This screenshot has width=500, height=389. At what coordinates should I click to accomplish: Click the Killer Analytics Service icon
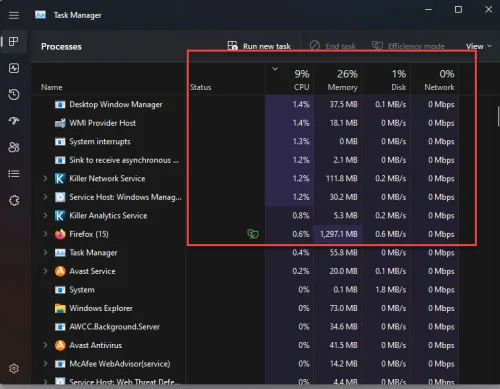[60, 216]
